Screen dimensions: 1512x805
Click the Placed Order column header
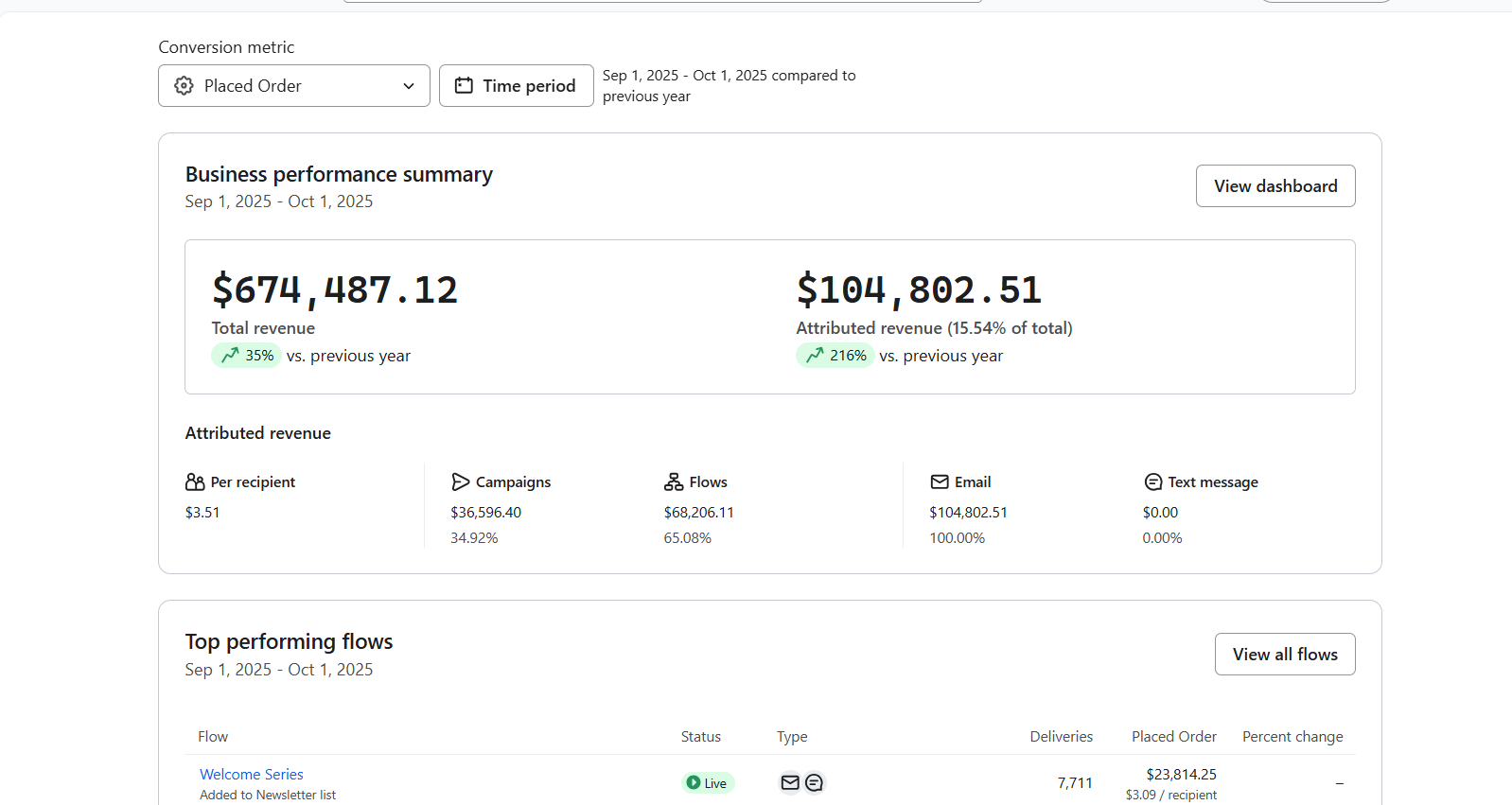[1173, 737]
